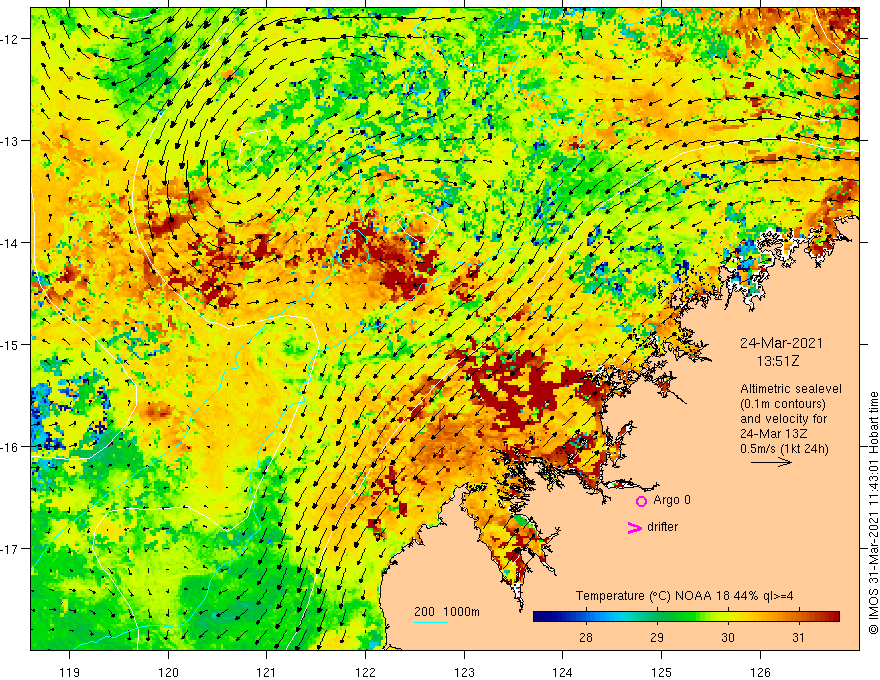Click the 29 tick on temperature scale
The width and height of the screenshot is (880, 680).
point(657,637)
